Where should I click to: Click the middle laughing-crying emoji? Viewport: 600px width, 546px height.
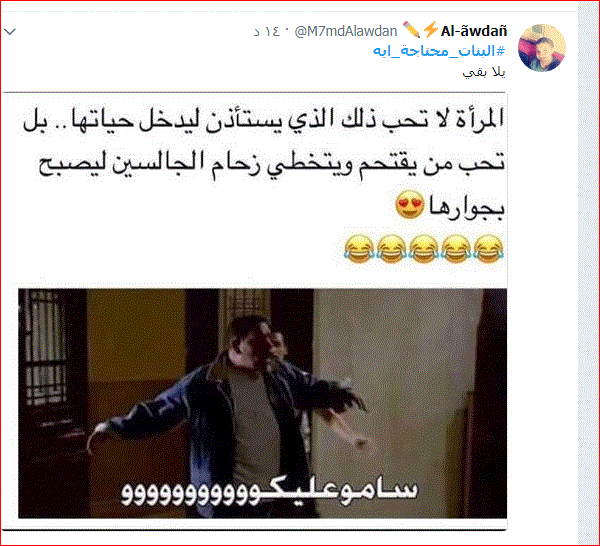tap(424, 249)
